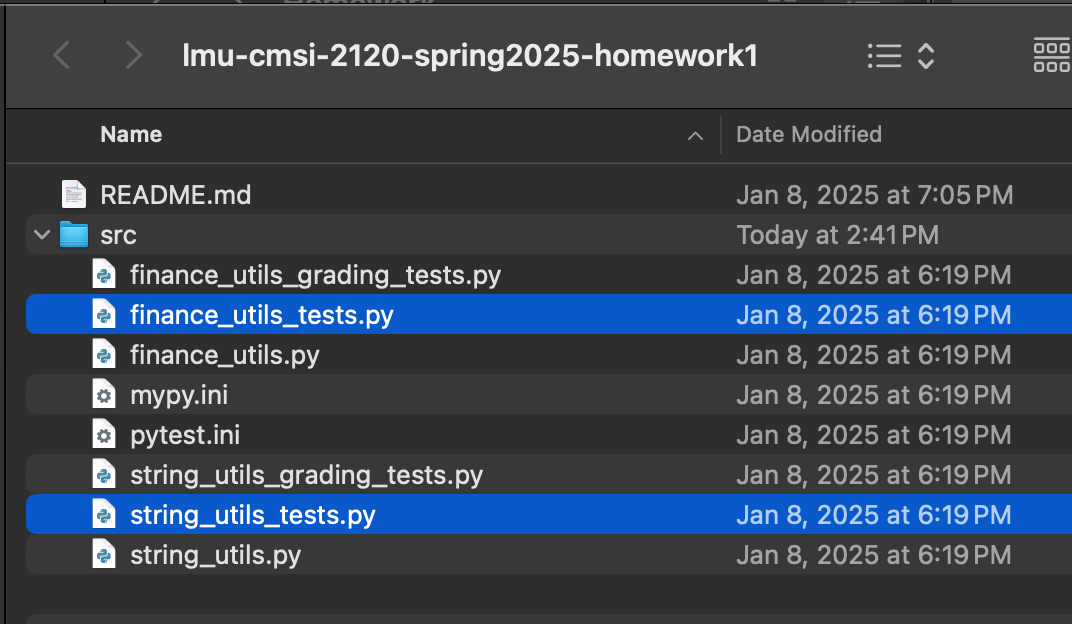Go forward with the right chevron arrow

pyautogui.click(x=133, y=55)
